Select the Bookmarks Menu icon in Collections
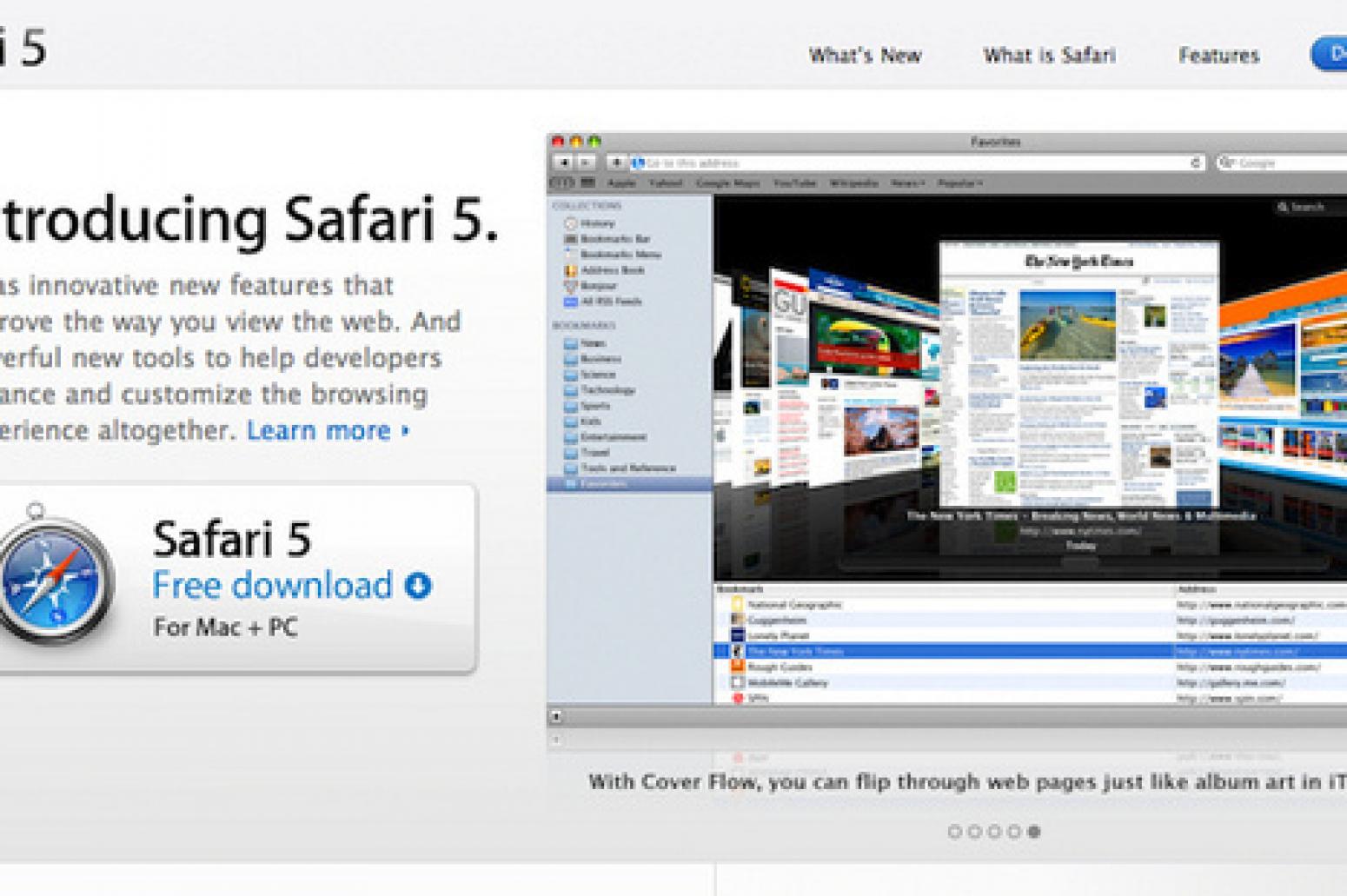This screenshot has height=896, width=1347. [x=571, y=255]
